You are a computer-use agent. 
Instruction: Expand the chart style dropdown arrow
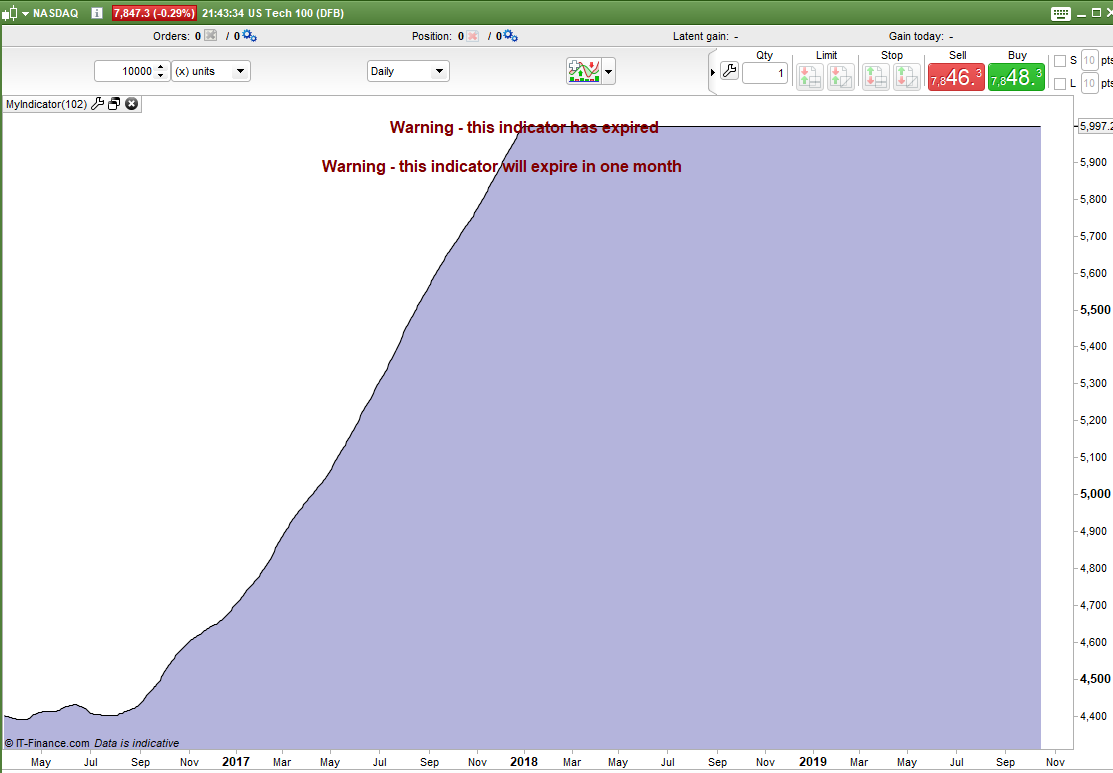point(26,13)
